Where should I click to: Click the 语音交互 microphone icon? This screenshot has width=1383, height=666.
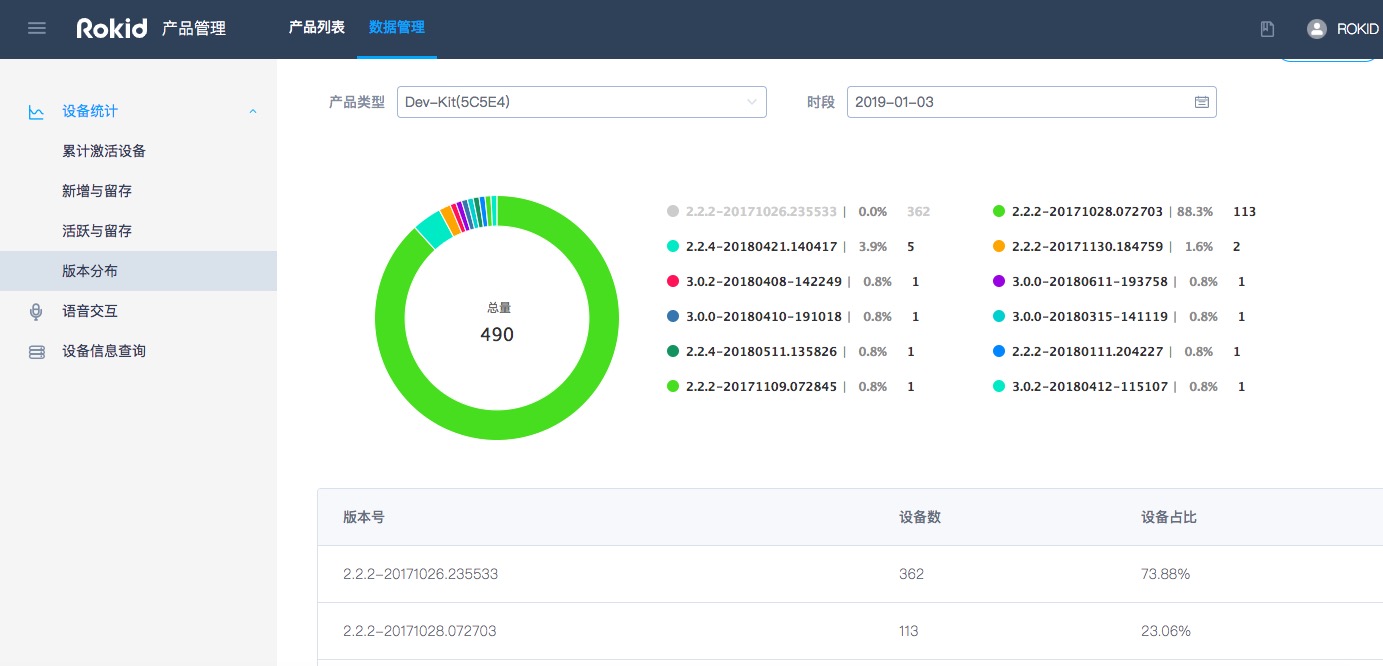click(x=36, y=312)
